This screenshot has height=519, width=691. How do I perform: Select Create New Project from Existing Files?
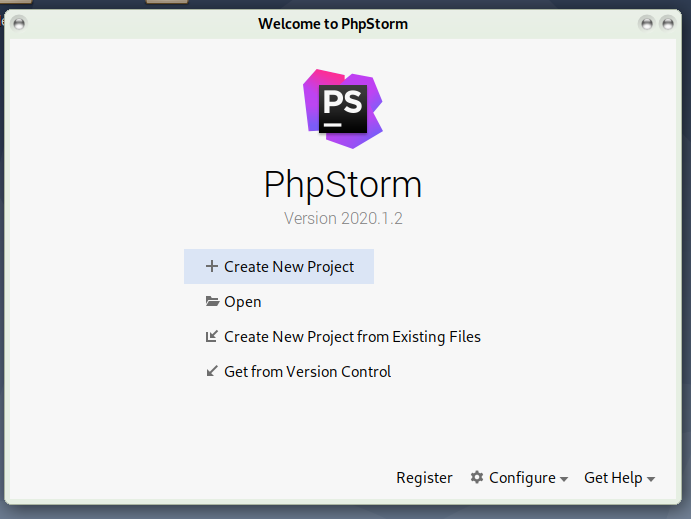tap(352, 337)
